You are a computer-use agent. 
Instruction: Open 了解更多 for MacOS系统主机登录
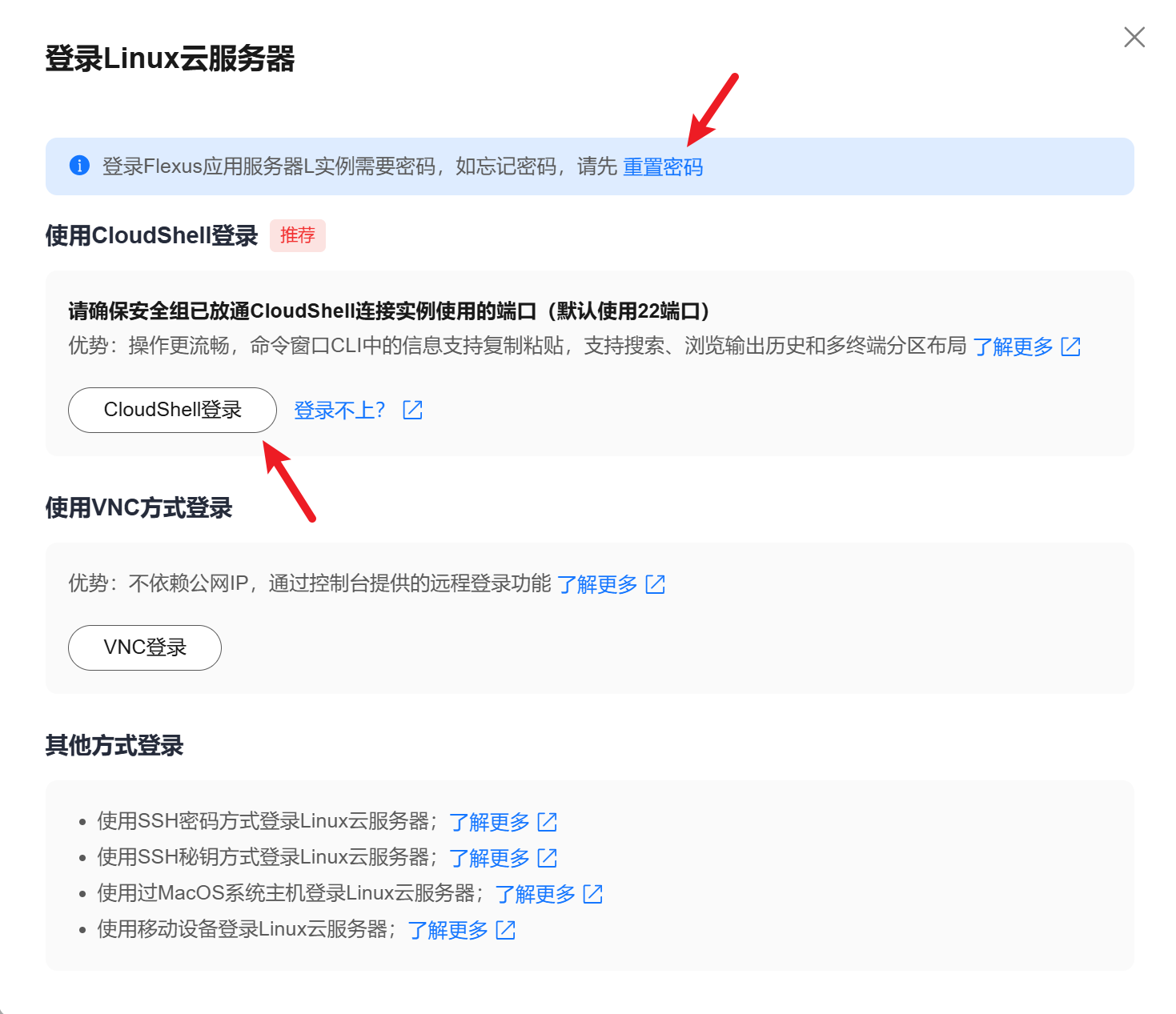click(x=535, y=894)
